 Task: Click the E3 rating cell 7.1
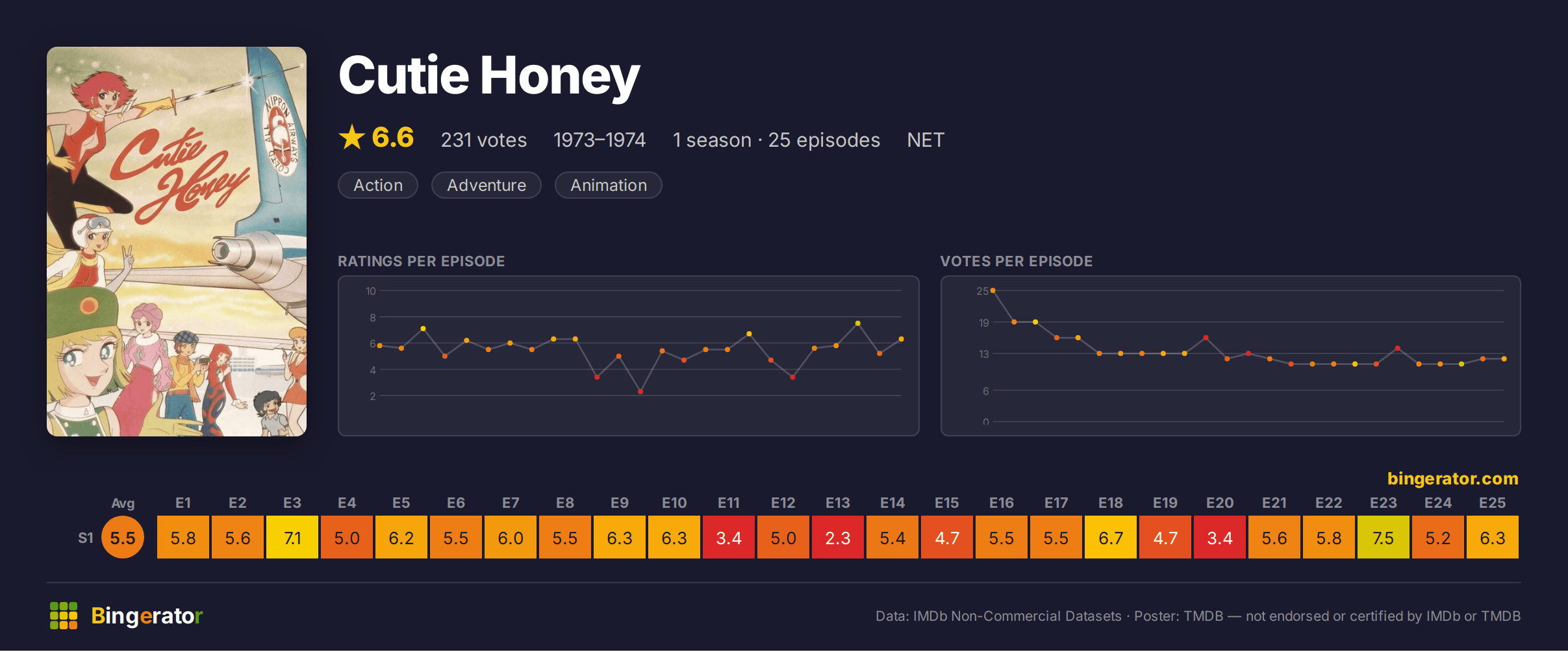click(x=292, y=538)
